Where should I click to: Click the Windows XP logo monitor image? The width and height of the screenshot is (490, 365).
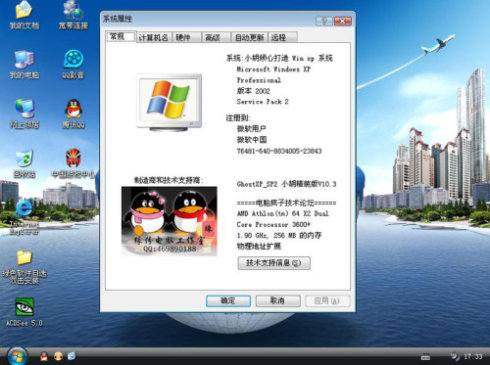point(169,103)
